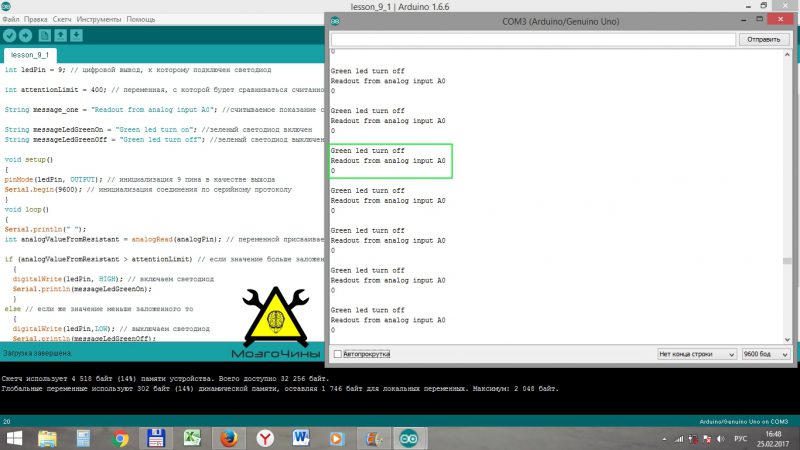
Task: Click the serial monitor scrollbar thumb
Action: coord(787,261)
